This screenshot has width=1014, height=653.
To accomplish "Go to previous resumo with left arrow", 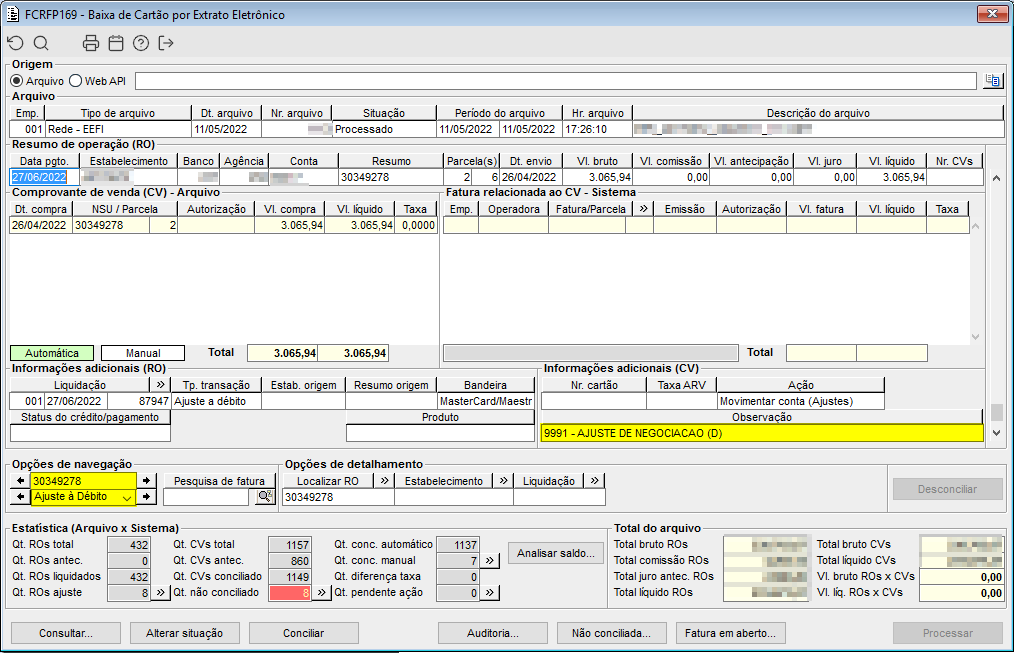I will pos(21,480).
